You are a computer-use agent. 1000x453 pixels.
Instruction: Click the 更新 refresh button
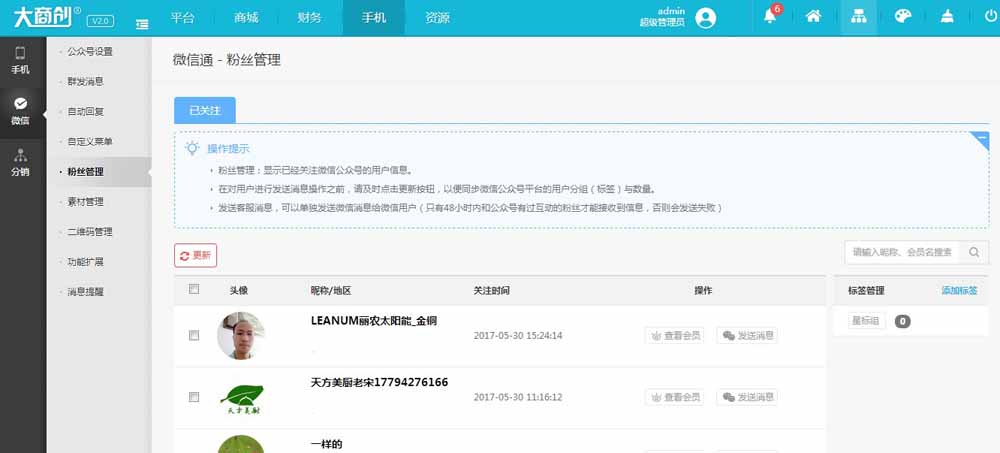(x=195, y=255)
